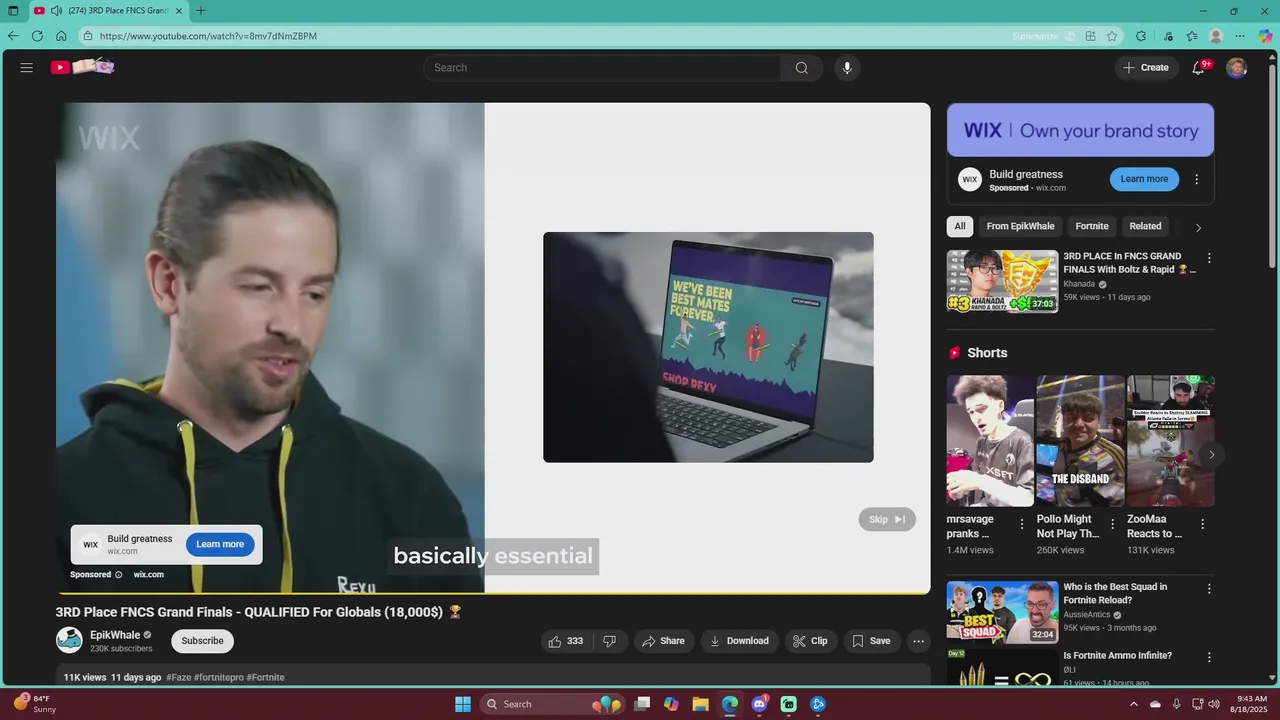Open the notifications bell

pos(1198,68)
